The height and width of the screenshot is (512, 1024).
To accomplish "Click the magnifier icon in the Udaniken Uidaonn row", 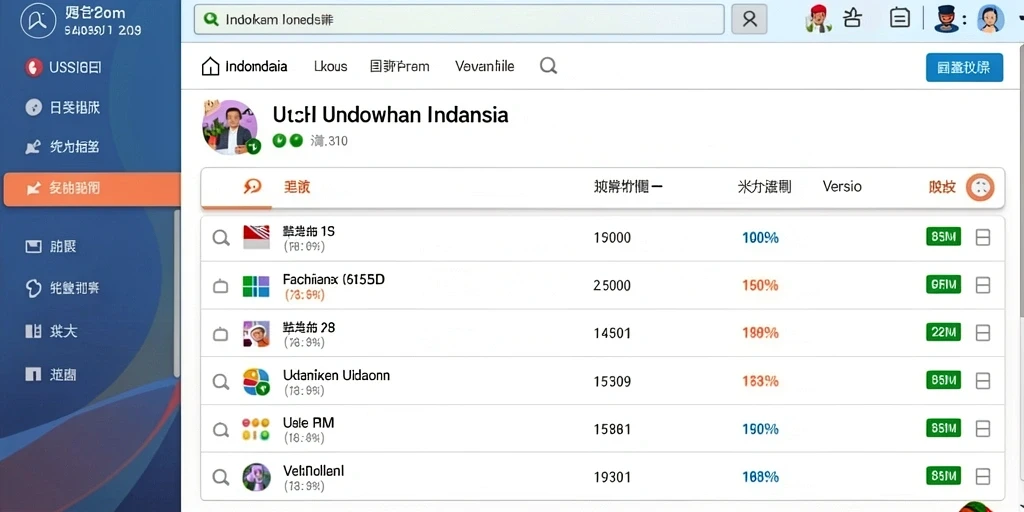I will pos(221,381).
